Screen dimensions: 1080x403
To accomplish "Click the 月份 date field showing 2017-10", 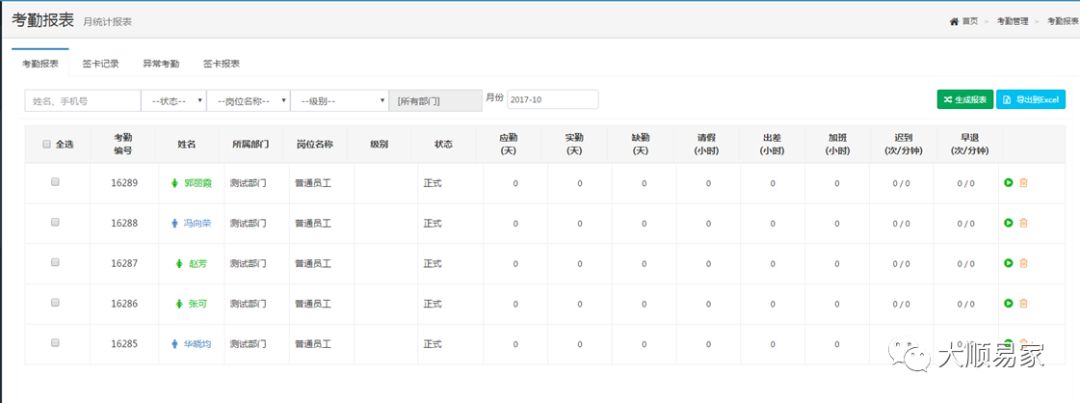I will [x=552, y=100].
